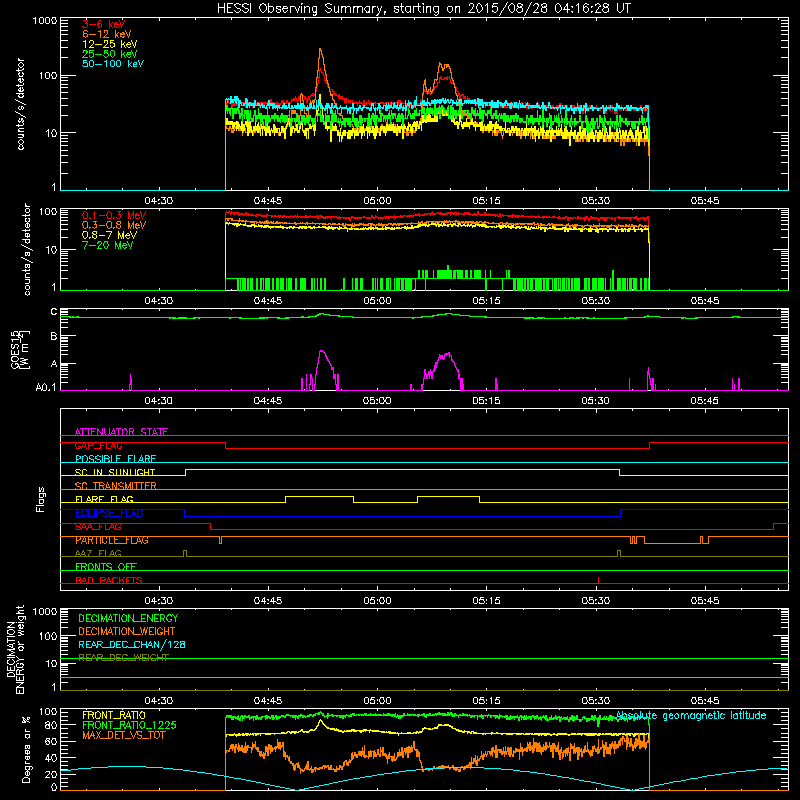This screenshot has width=800, height=800.
Task: Select the AAZ_FLAG label
Action: coord(98,553)
